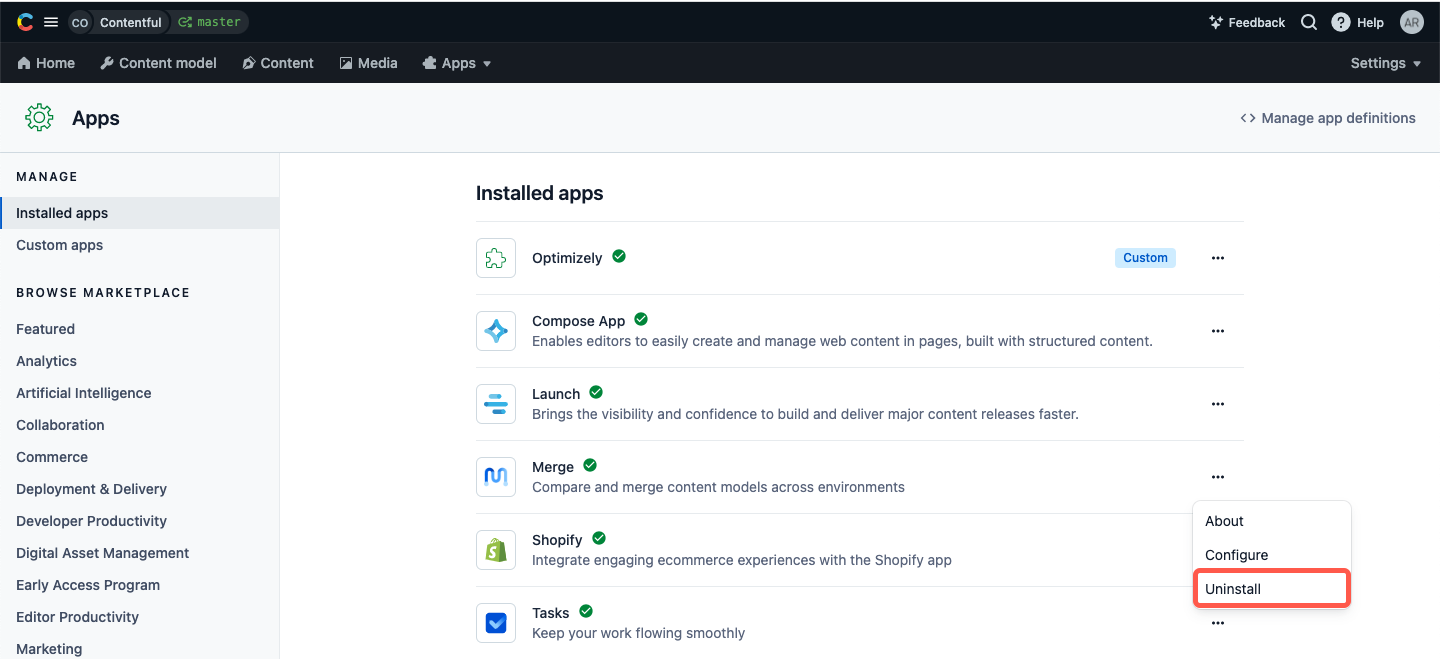Open Artificial Intelligence category

(84, 393)
